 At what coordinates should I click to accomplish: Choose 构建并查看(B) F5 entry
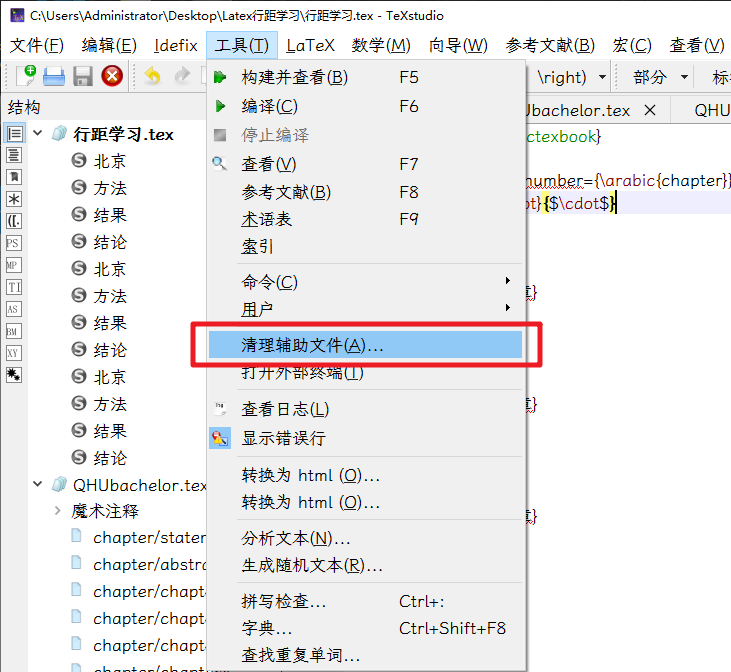[x=365, y=77]
